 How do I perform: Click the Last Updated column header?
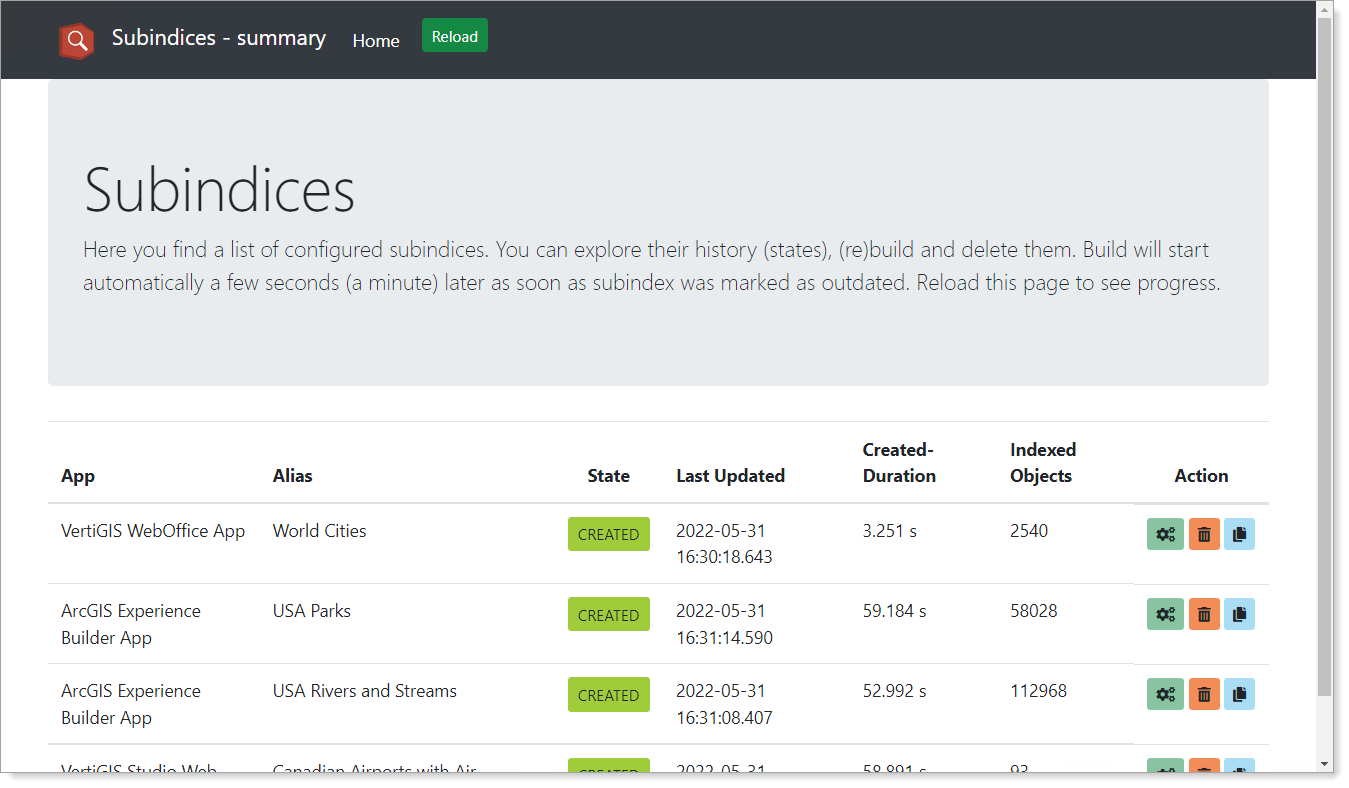[x=731, y=476]
